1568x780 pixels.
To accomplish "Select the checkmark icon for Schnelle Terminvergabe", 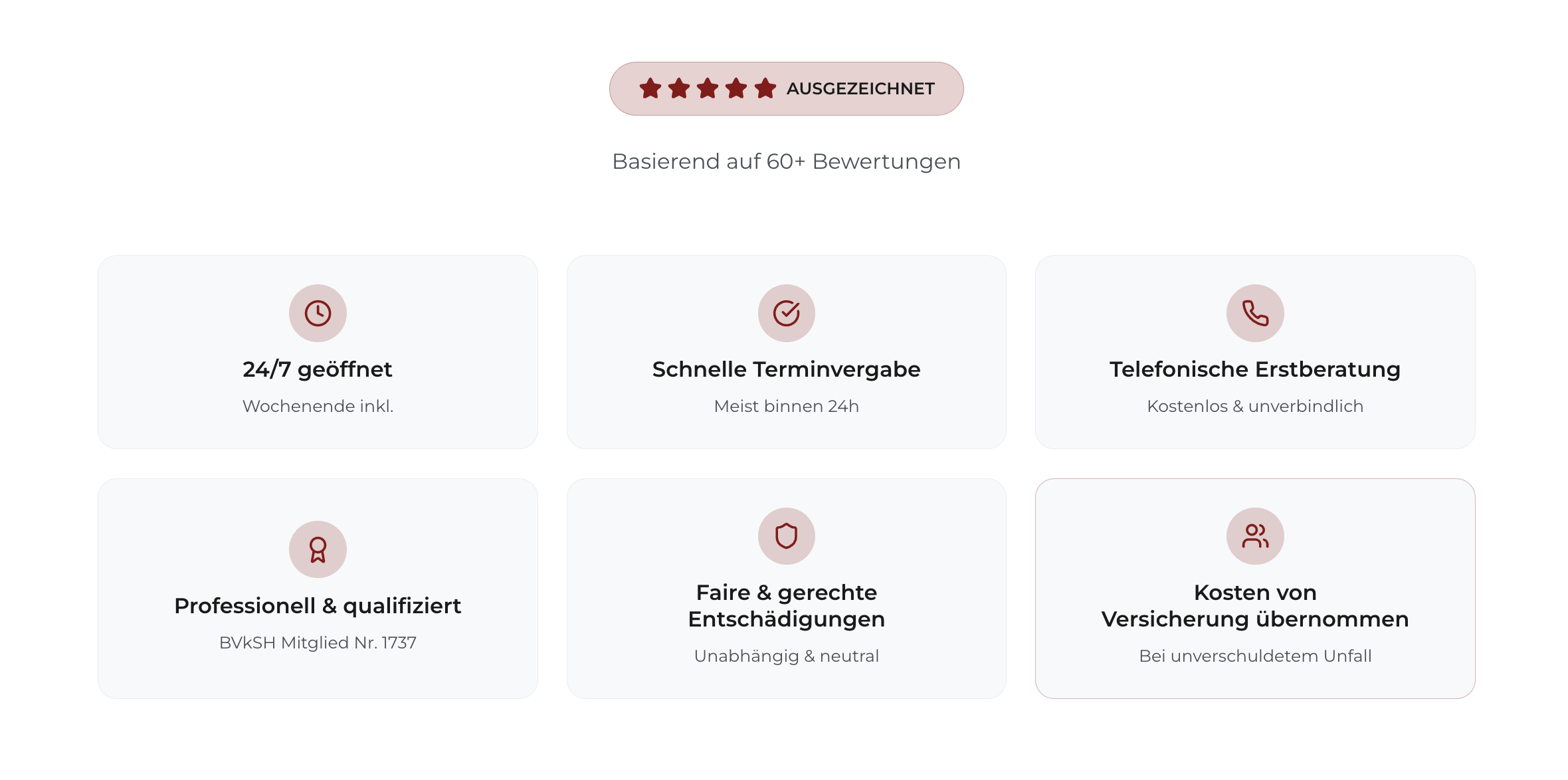I will 787,313.
